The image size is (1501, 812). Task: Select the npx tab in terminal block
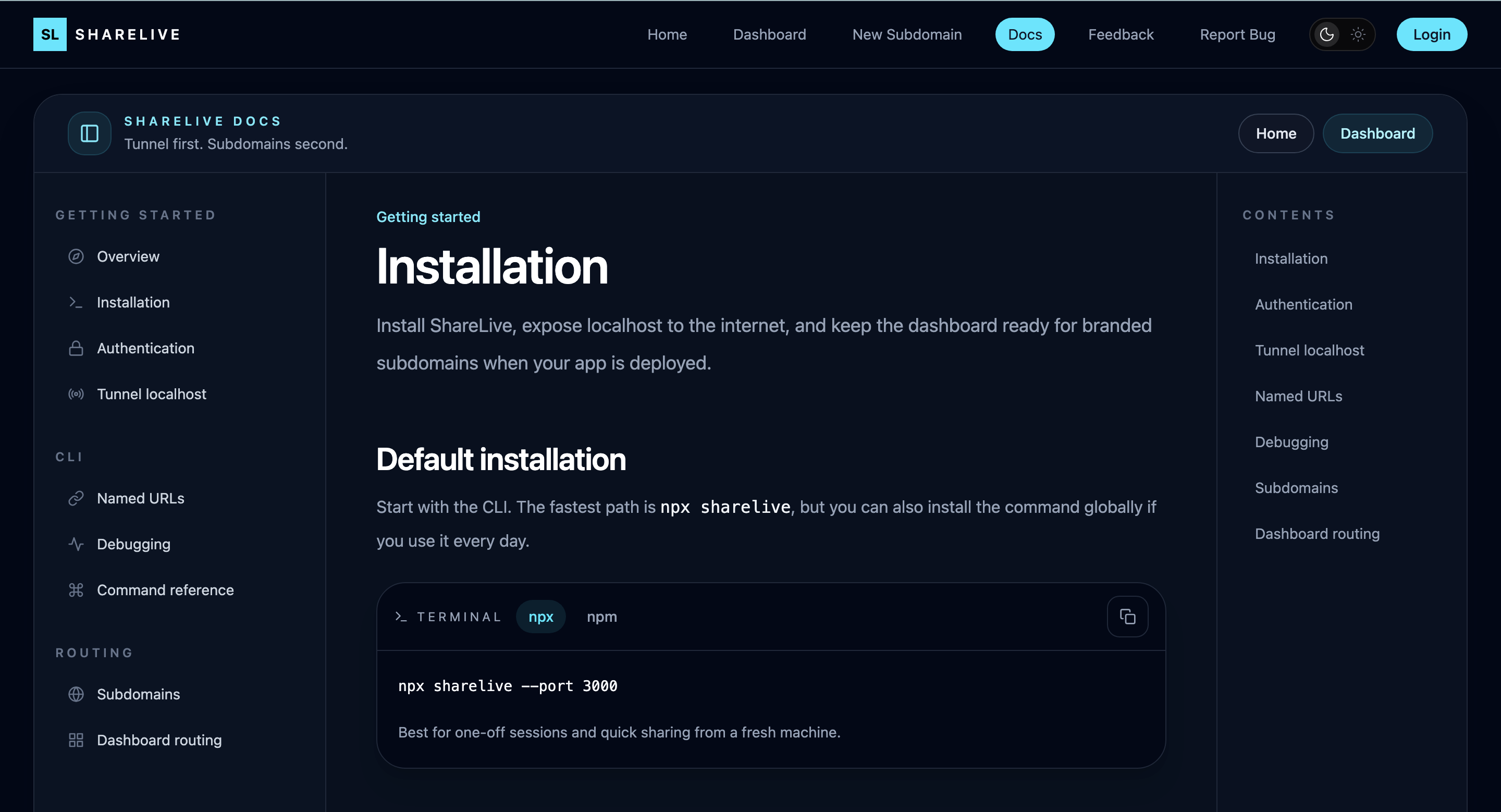541,617
